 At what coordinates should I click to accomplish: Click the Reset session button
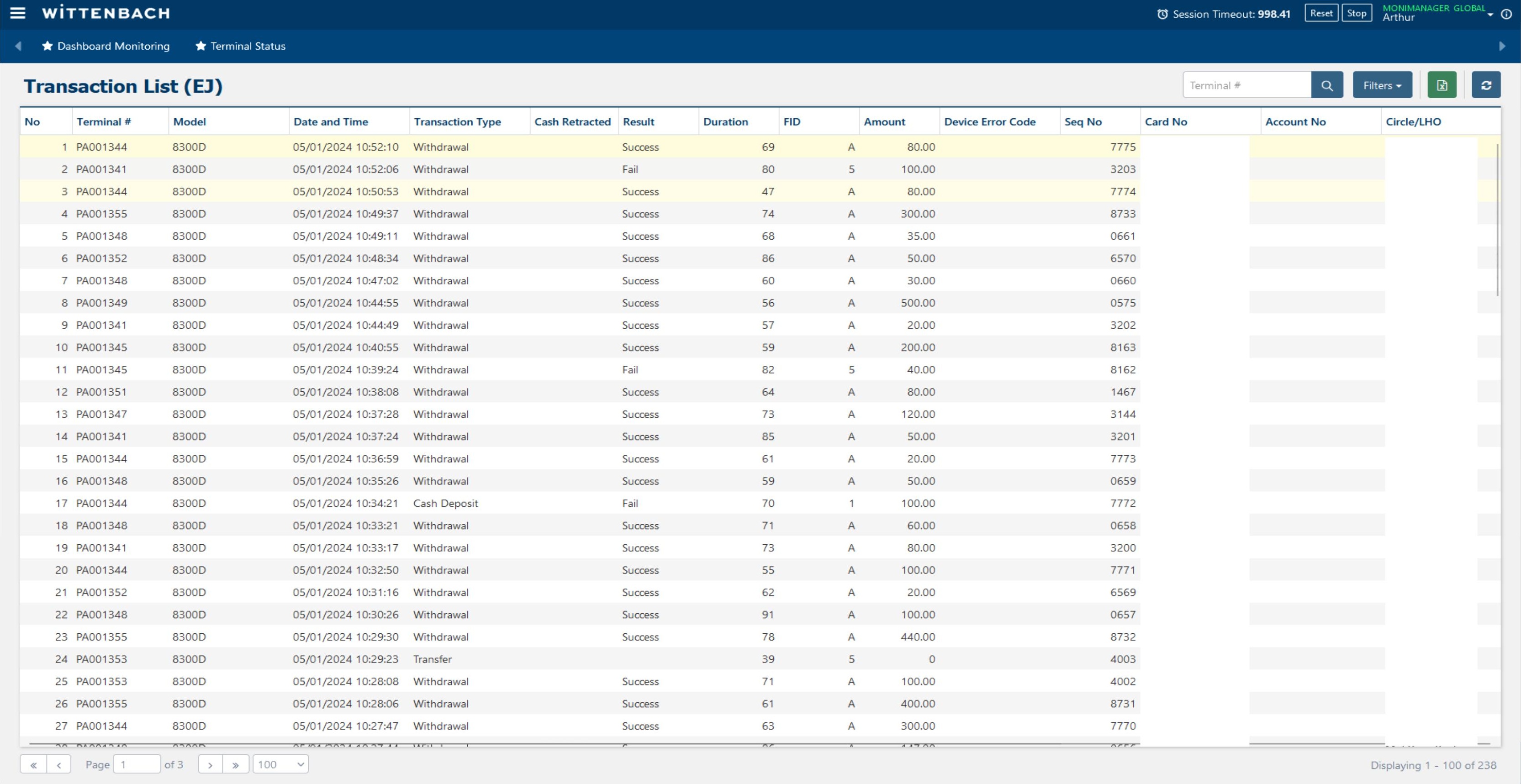[x=1321, y=13]
